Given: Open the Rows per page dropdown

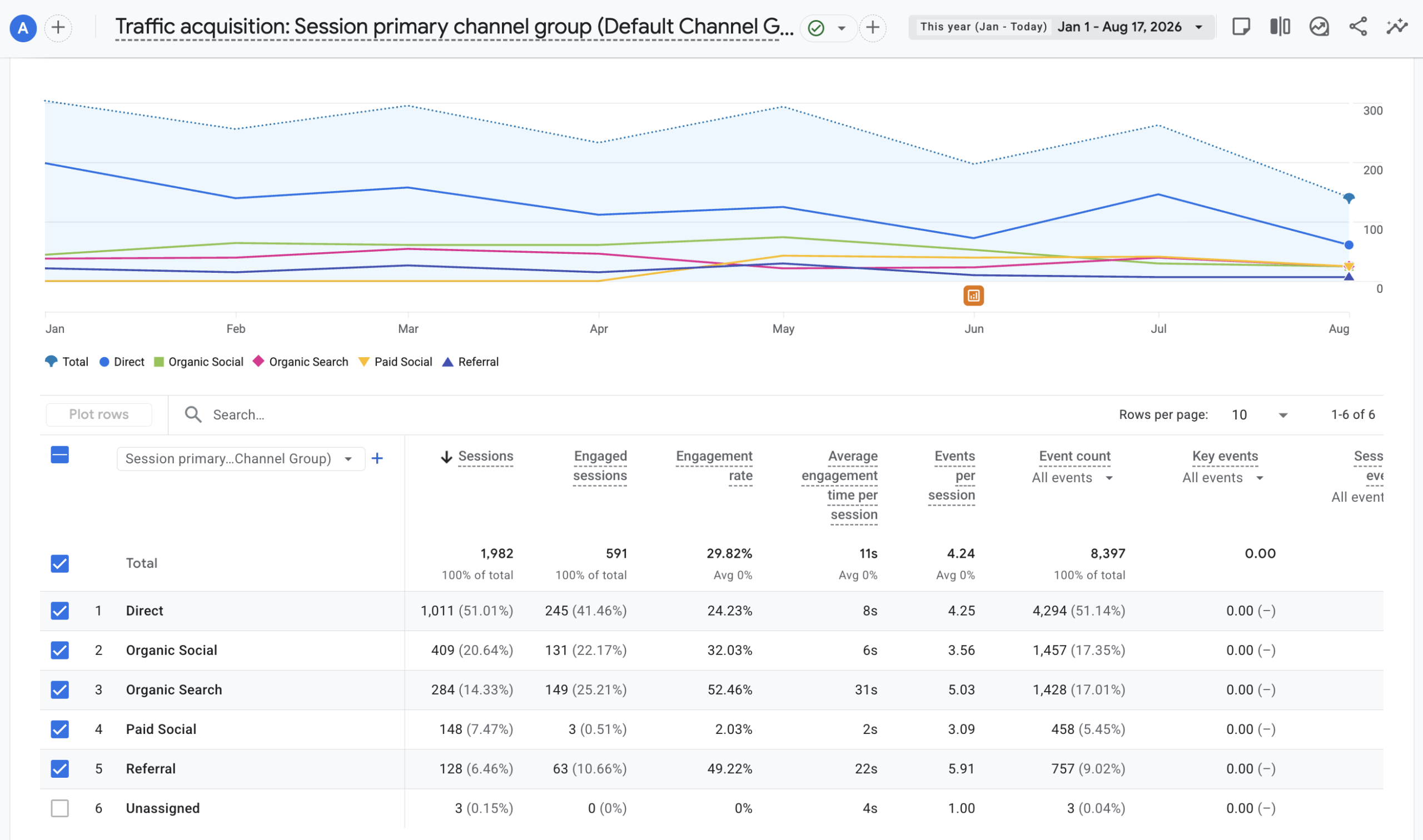Looking at the screenshot, I should [x=1260, y=415].
